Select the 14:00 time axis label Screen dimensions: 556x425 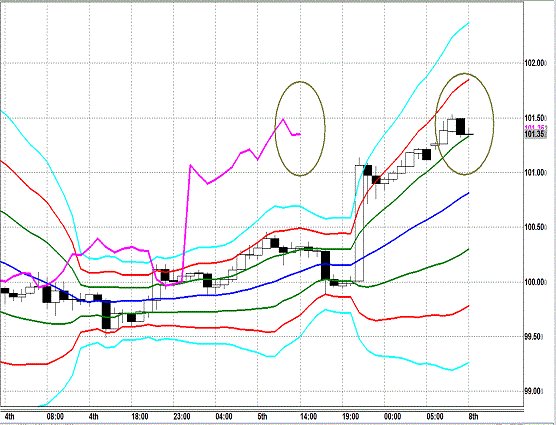[x=308, y=416]
